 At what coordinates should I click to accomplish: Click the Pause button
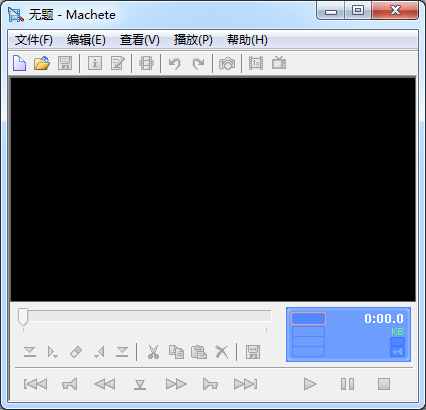[347, 384]
